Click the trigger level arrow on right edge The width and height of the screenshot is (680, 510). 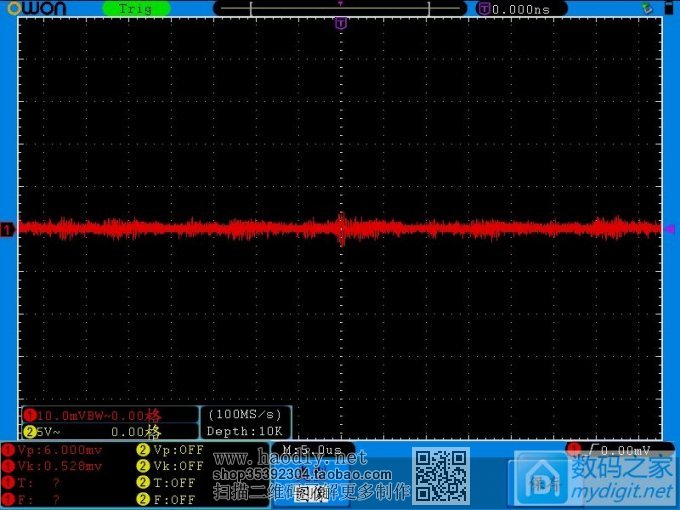pyautogui.click(x=668, y=228)
